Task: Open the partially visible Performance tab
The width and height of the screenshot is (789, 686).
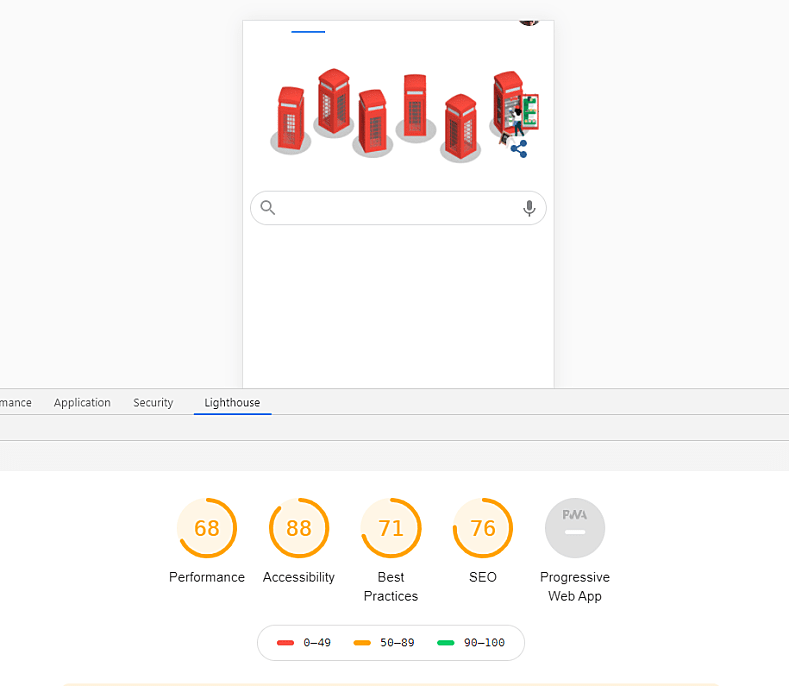Action: coord(15,403)
